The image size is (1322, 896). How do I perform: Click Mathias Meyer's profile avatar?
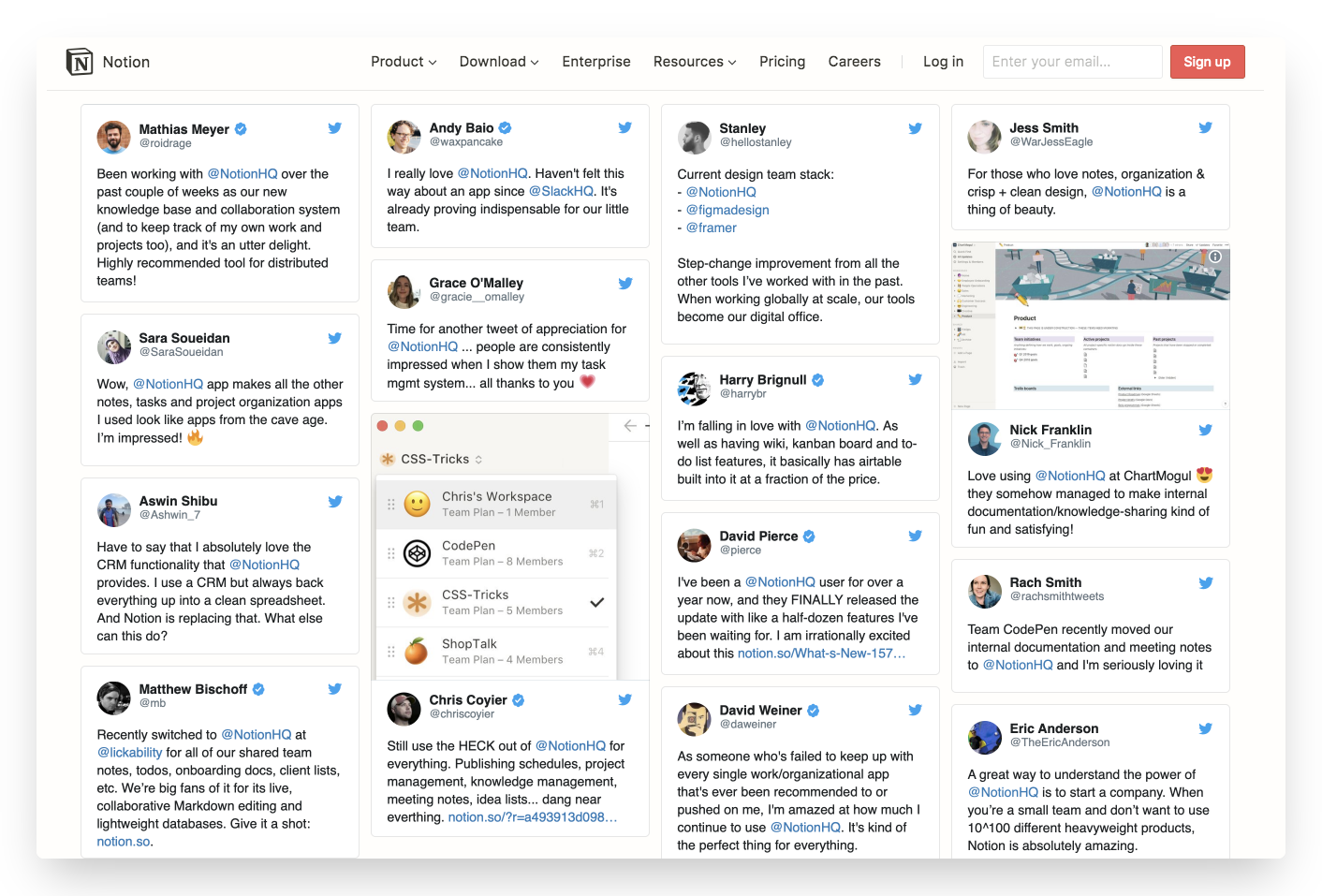[x=113, y=137]
